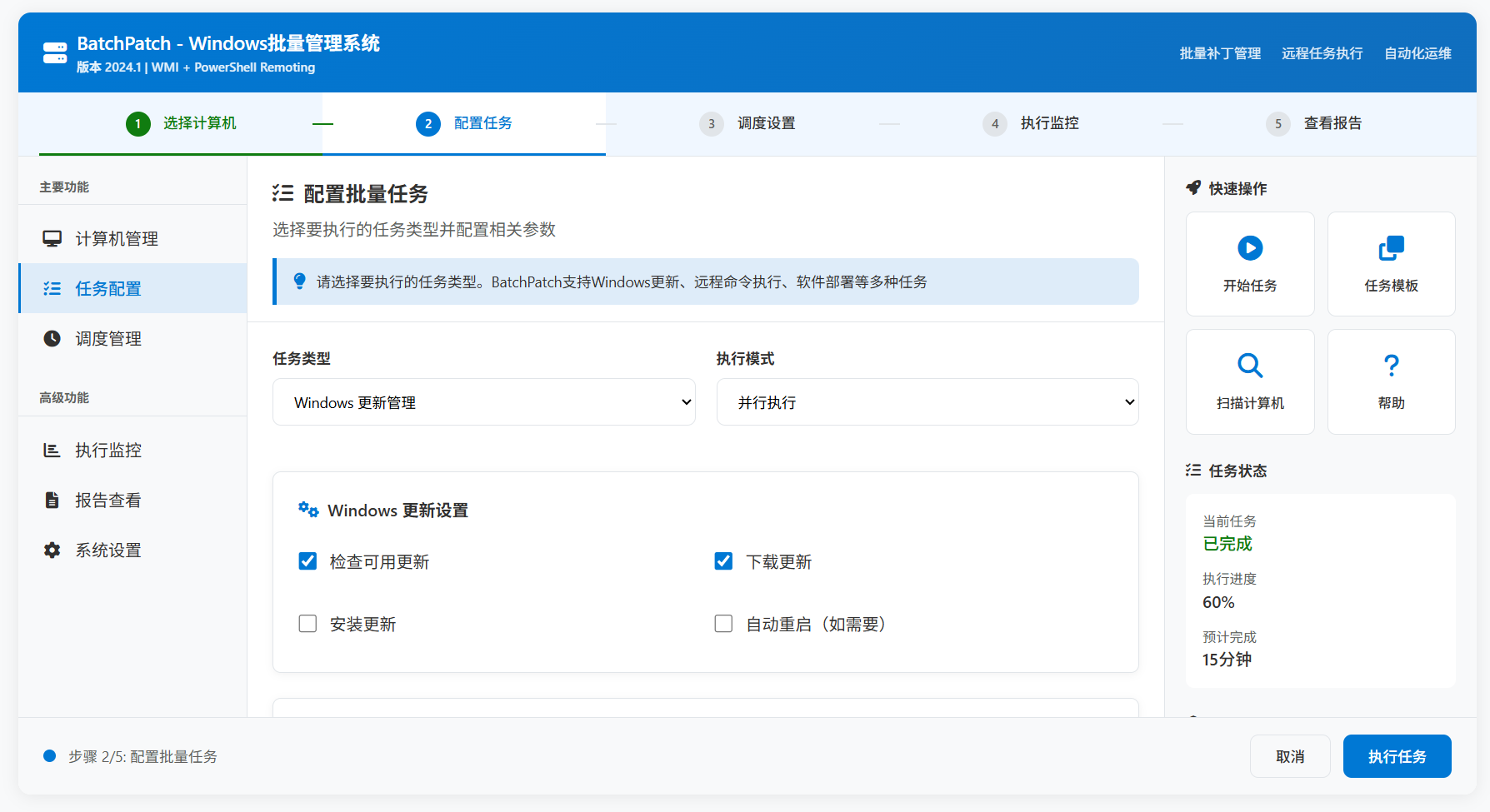
Task: Open 报告查看 in the sidebar
Action: tap(132, 501)
